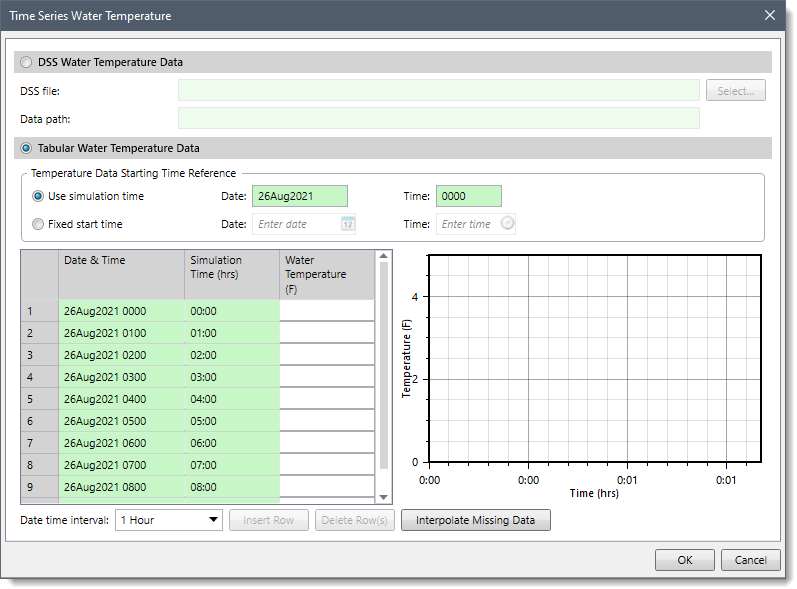The image size is (797, 589).
Task: Click cell 26Aug2021 0300
Action: (x=121, y=377)
